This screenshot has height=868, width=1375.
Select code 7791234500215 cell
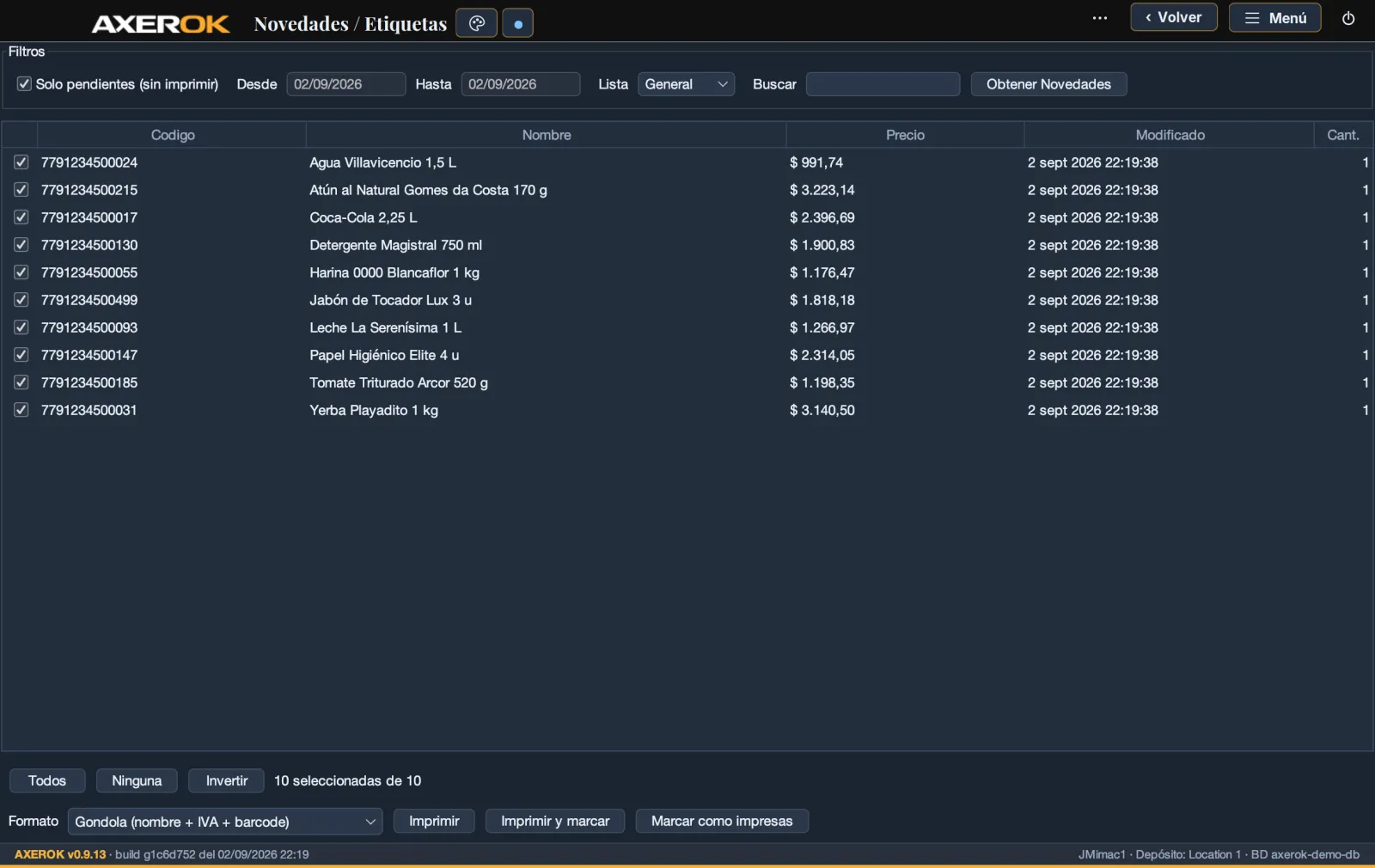(89, 190)
